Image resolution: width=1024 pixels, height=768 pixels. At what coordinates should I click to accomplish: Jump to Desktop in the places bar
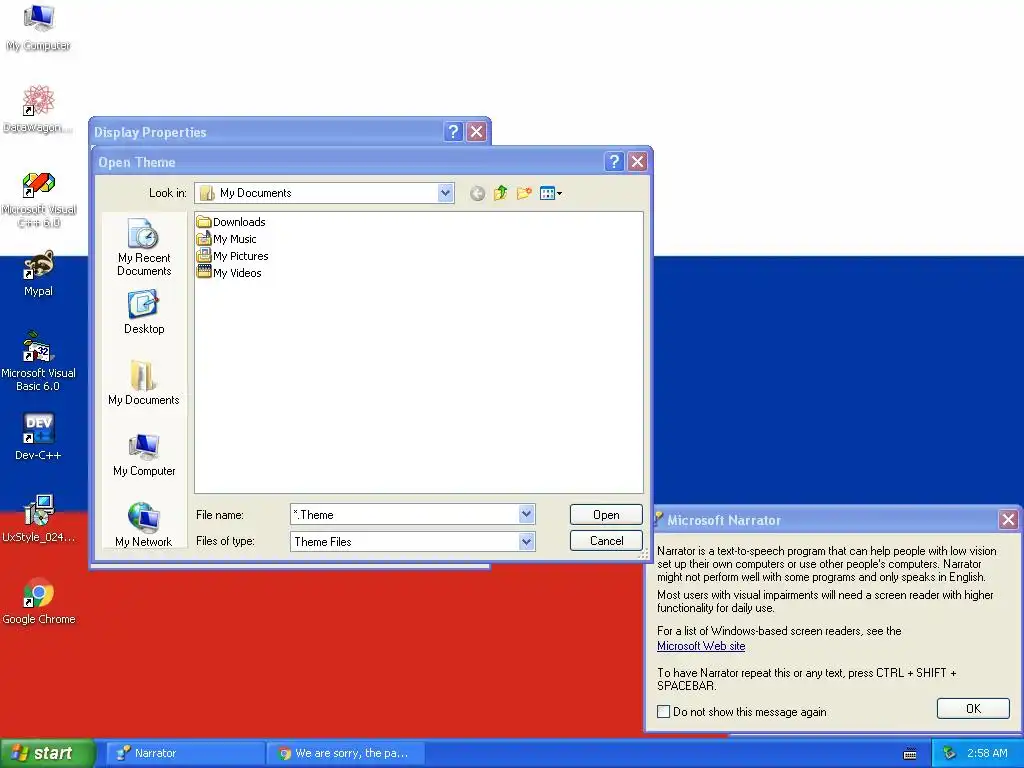pos(144,313)
